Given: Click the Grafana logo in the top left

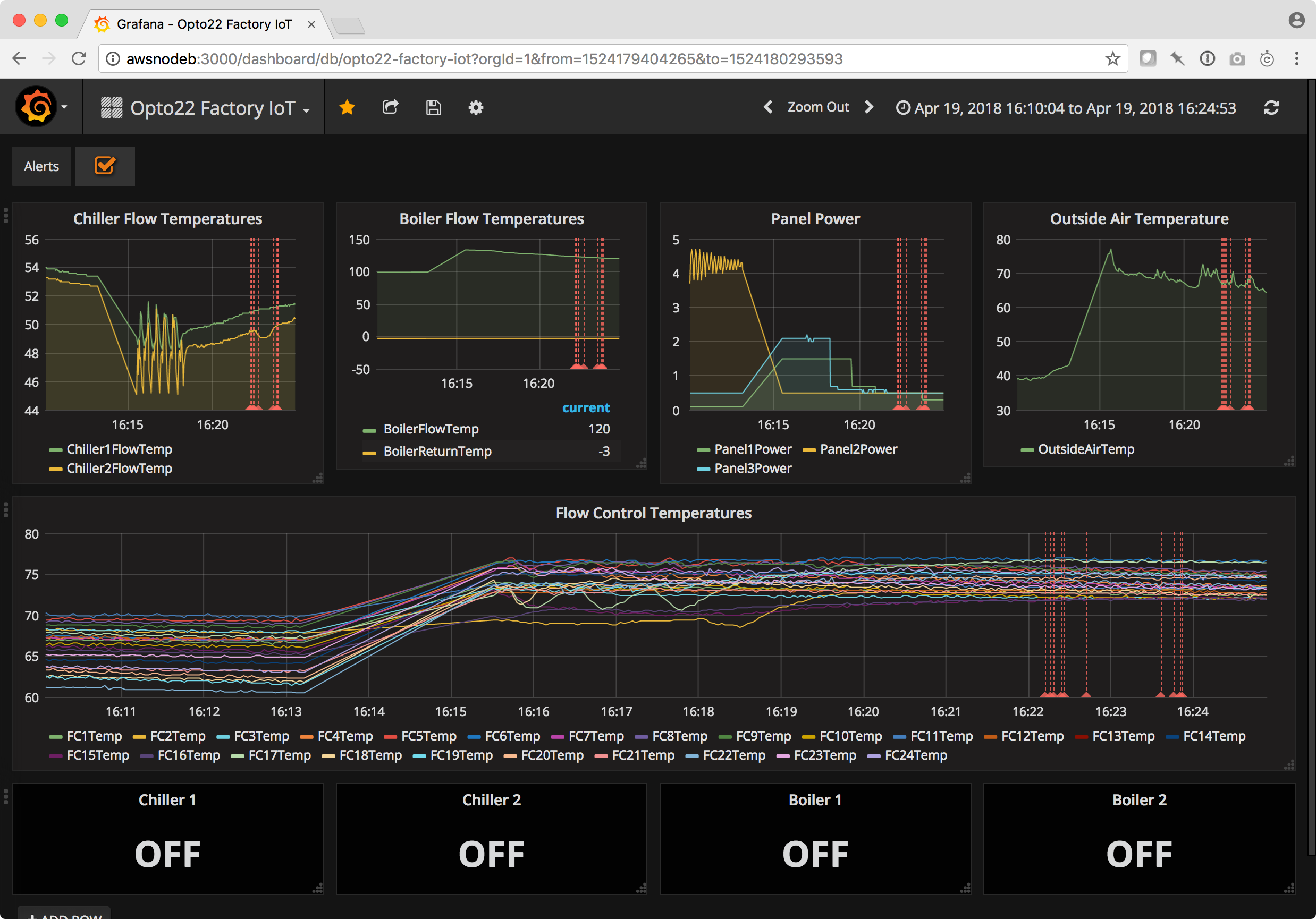Looking at the screenshot, I should point(37,107).
